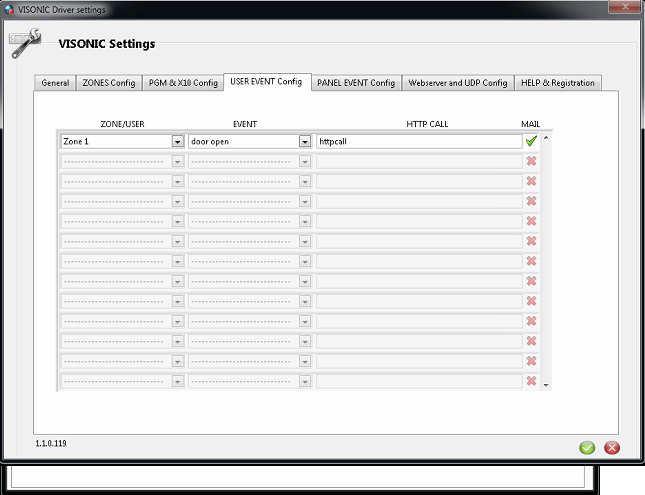Open the zone dropdown in the last row

(x=178, y=381)
